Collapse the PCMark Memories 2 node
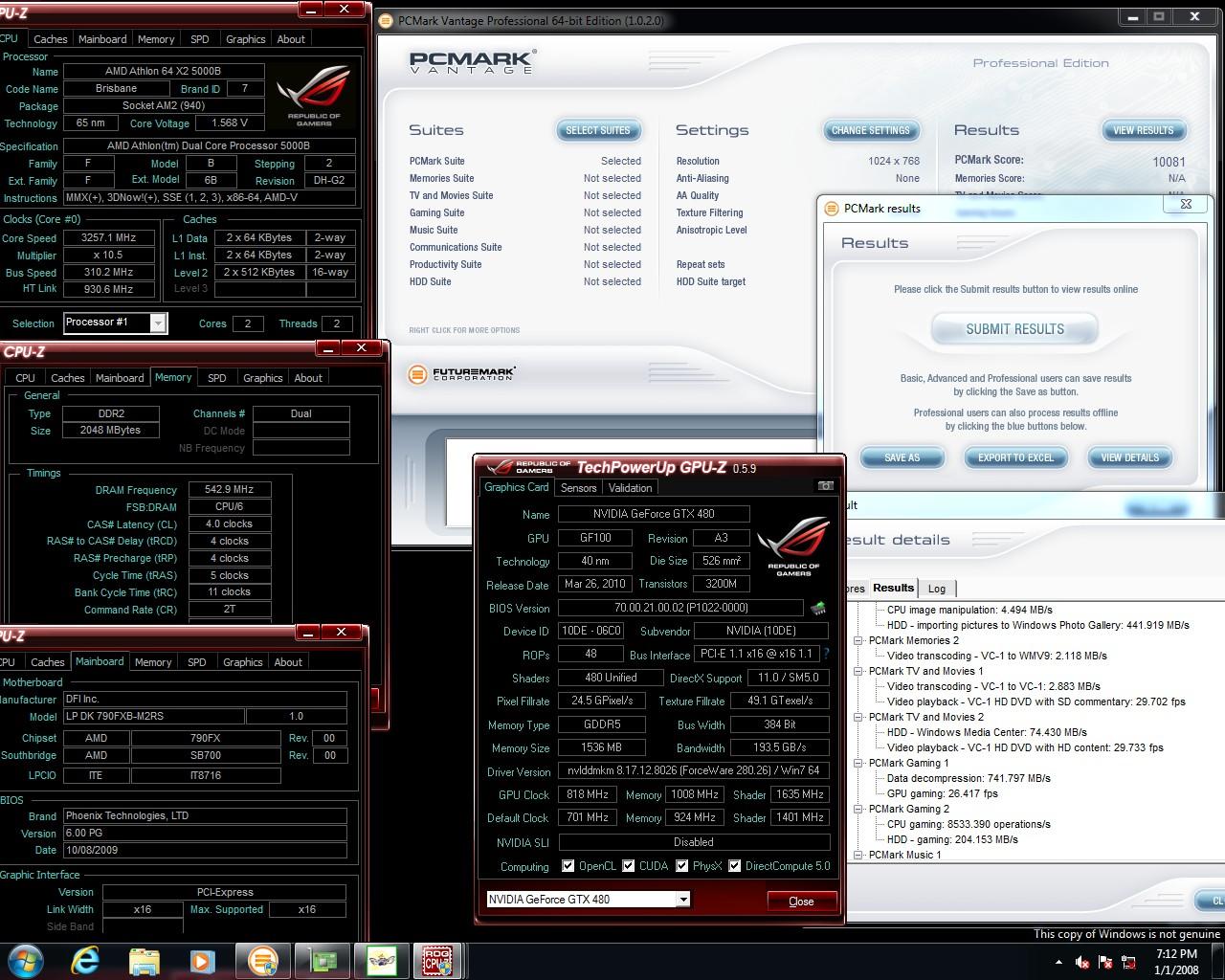The image size is (1225, 980). click(858, 641)
